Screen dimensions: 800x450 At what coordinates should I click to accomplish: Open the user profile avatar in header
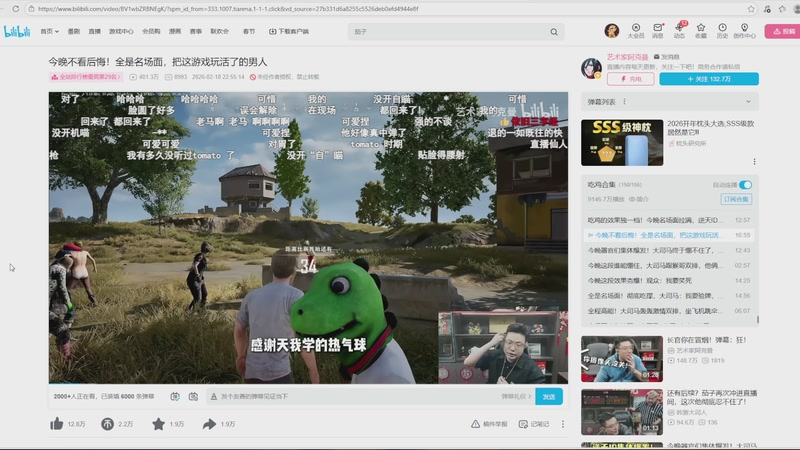(x=611, y=31)
